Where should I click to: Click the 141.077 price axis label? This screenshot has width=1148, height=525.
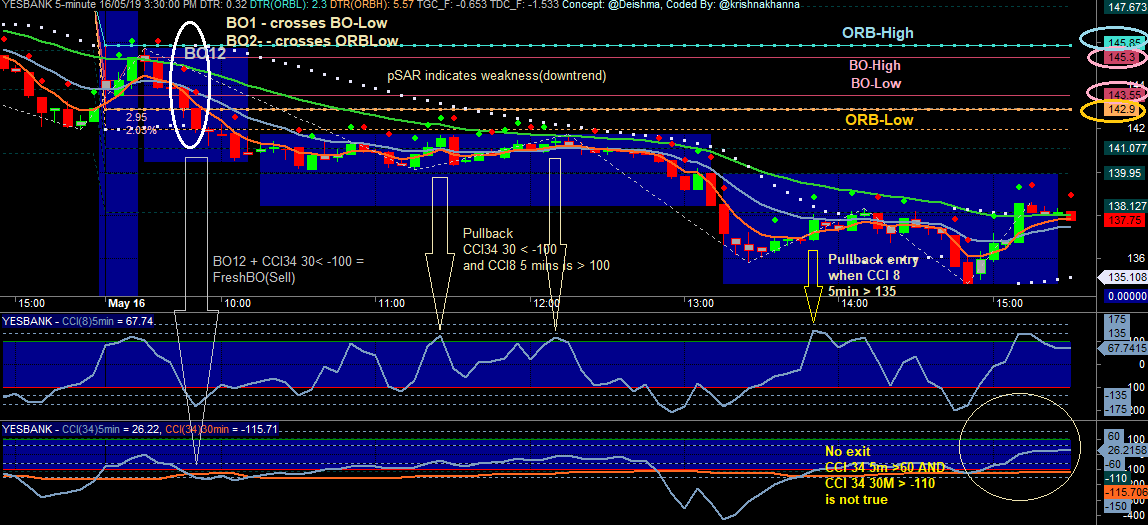[x=1125, y=149]
